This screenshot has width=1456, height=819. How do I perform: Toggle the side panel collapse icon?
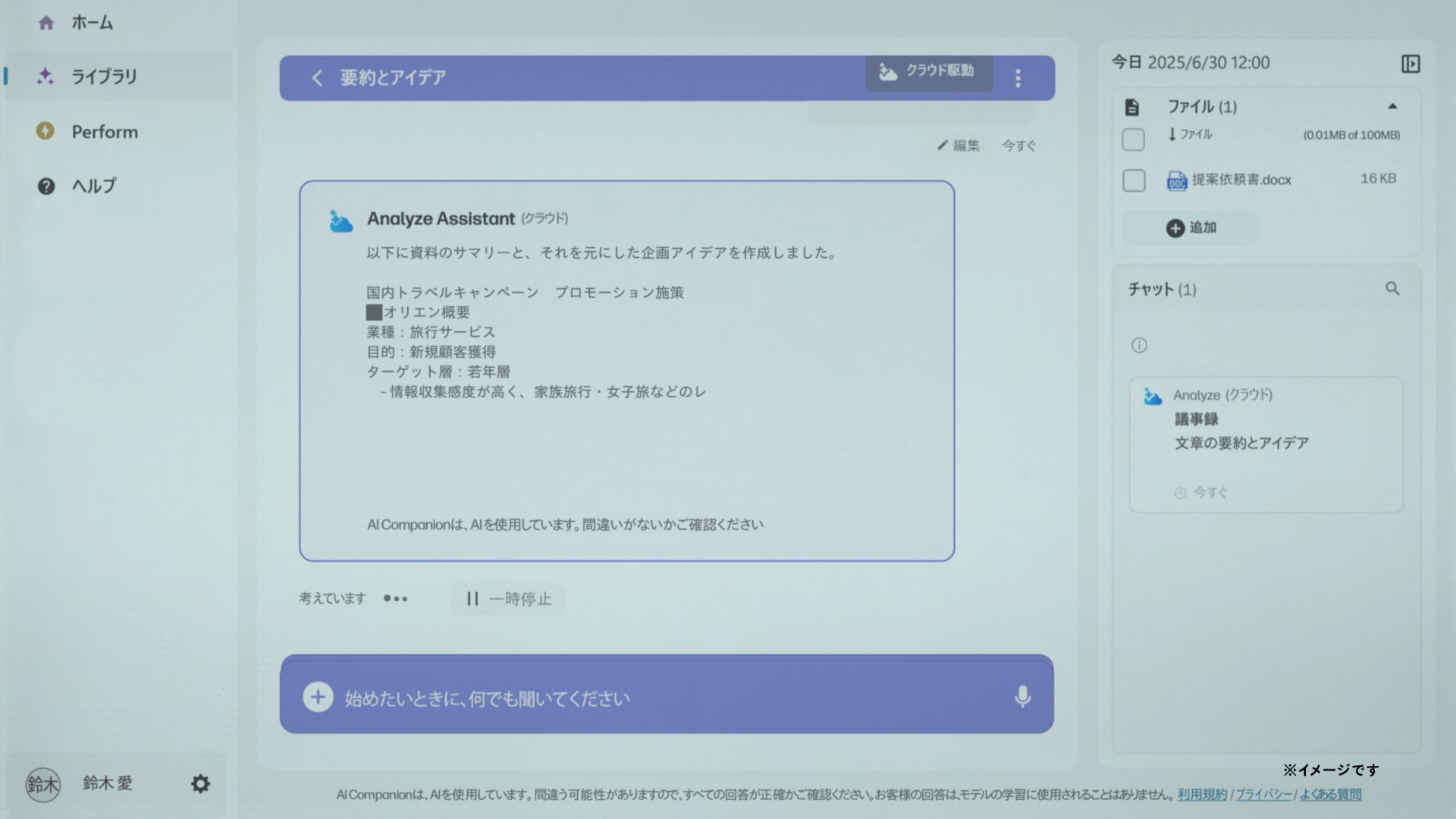click(1410, 64)
